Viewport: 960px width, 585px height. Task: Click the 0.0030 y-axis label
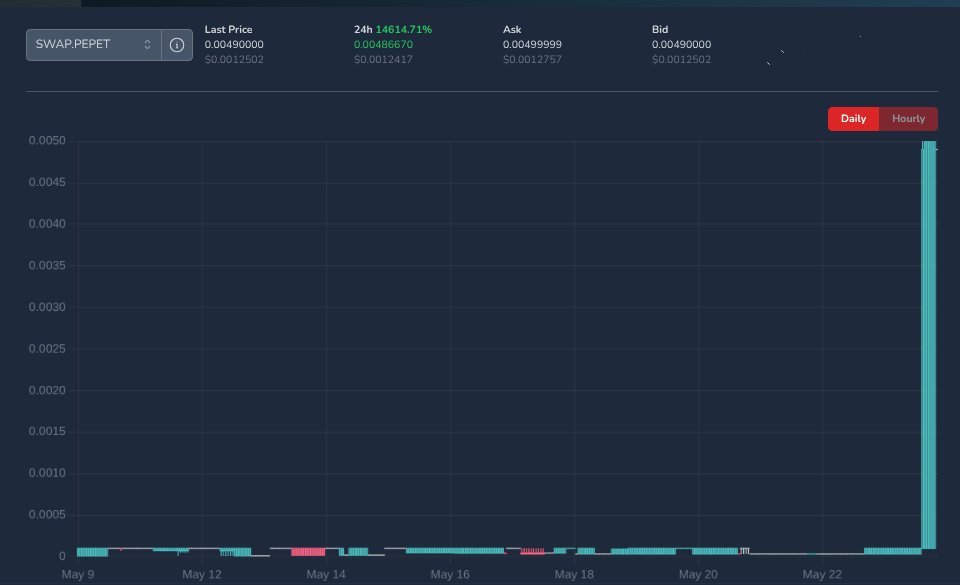click(x=47, y=307)
